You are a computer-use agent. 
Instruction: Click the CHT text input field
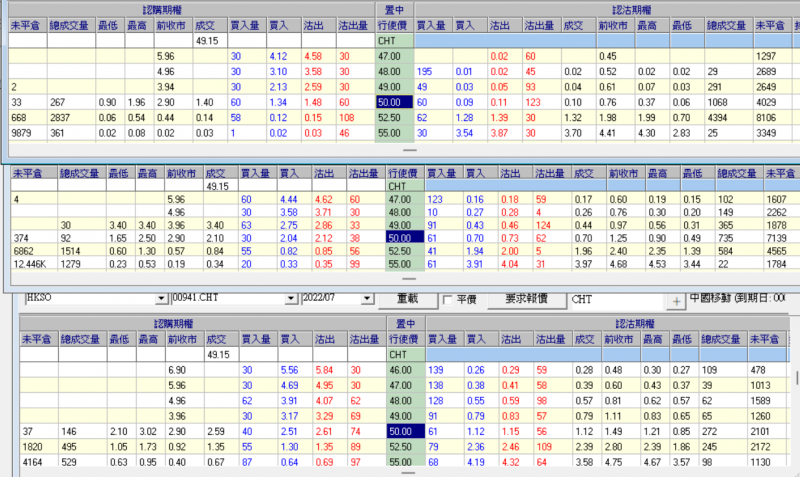click(615, 300)
